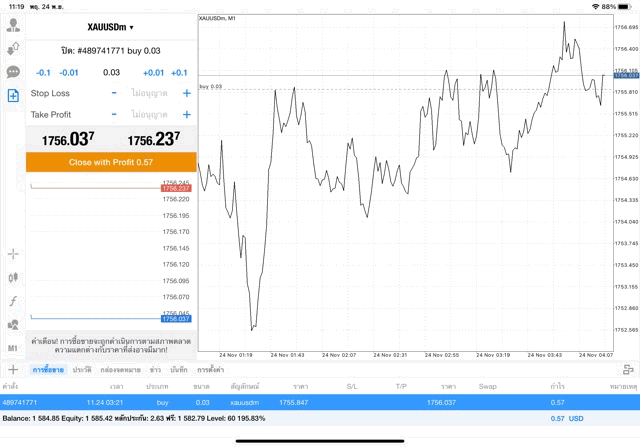640x447 pixels.
Task: Open the History tab (ประวัติ)
Action: (x=82, y=370)
